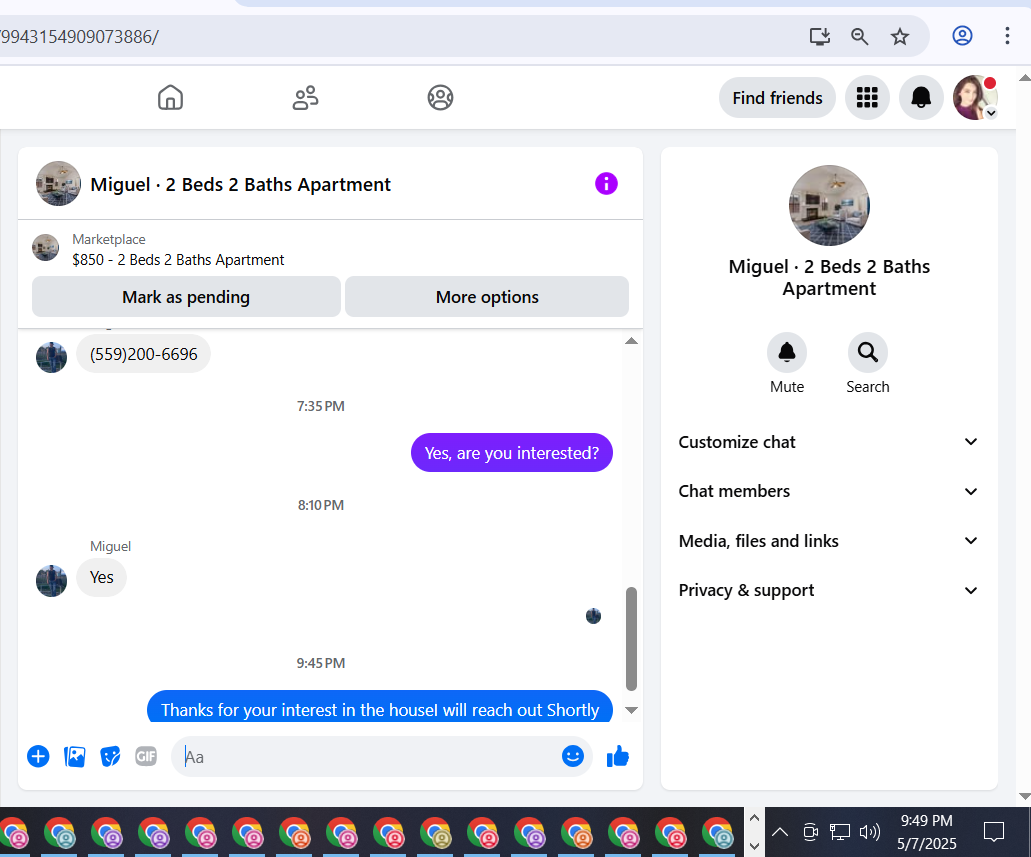The height and width of the screenshot is (857, 1031).
Task: Open the conversation header apartment avatar
Action: click(59, 184)
